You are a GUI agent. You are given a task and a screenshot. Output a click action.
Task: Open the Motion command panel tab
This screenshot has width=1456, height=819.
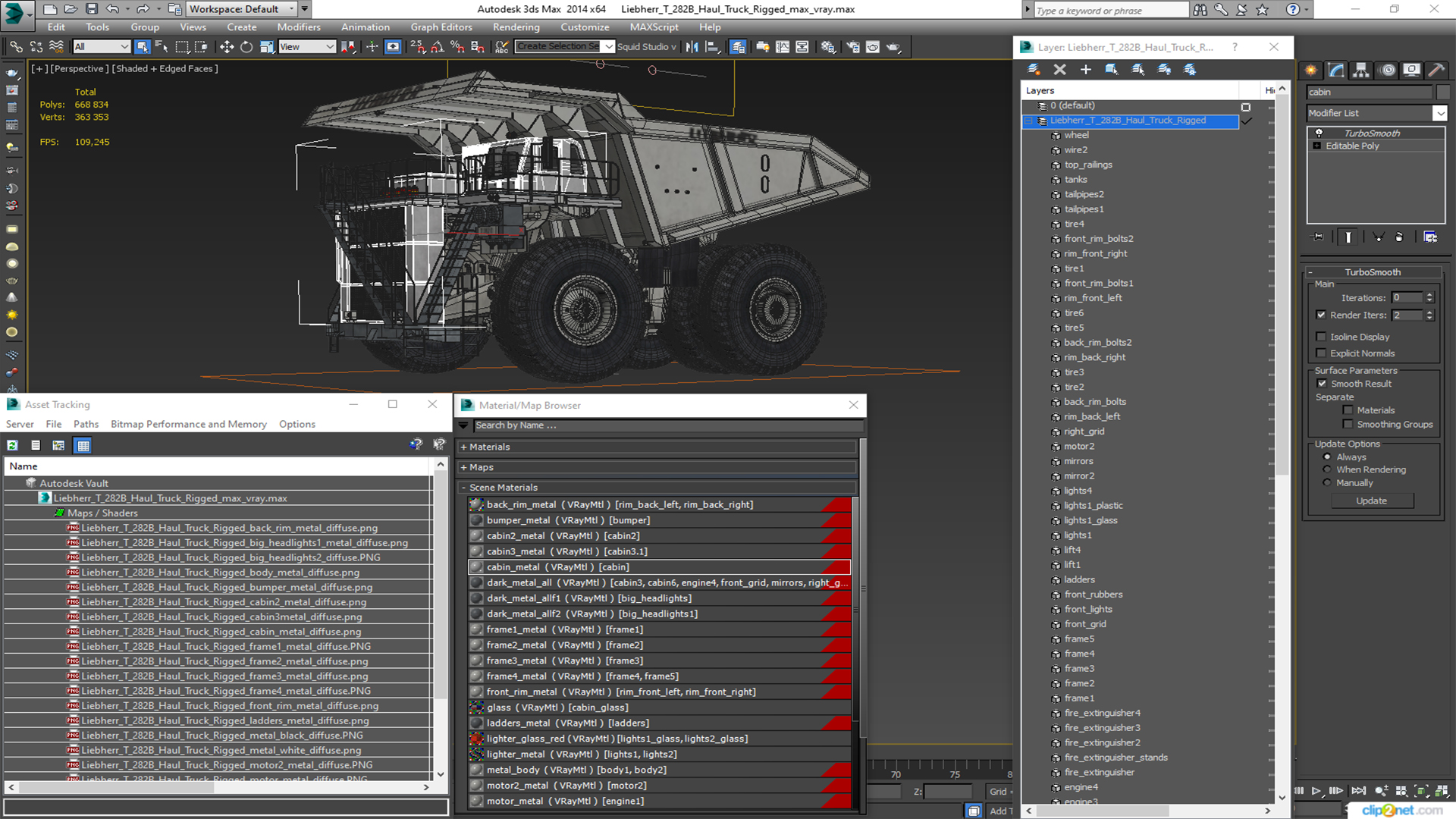click(x=1387, y=70)
